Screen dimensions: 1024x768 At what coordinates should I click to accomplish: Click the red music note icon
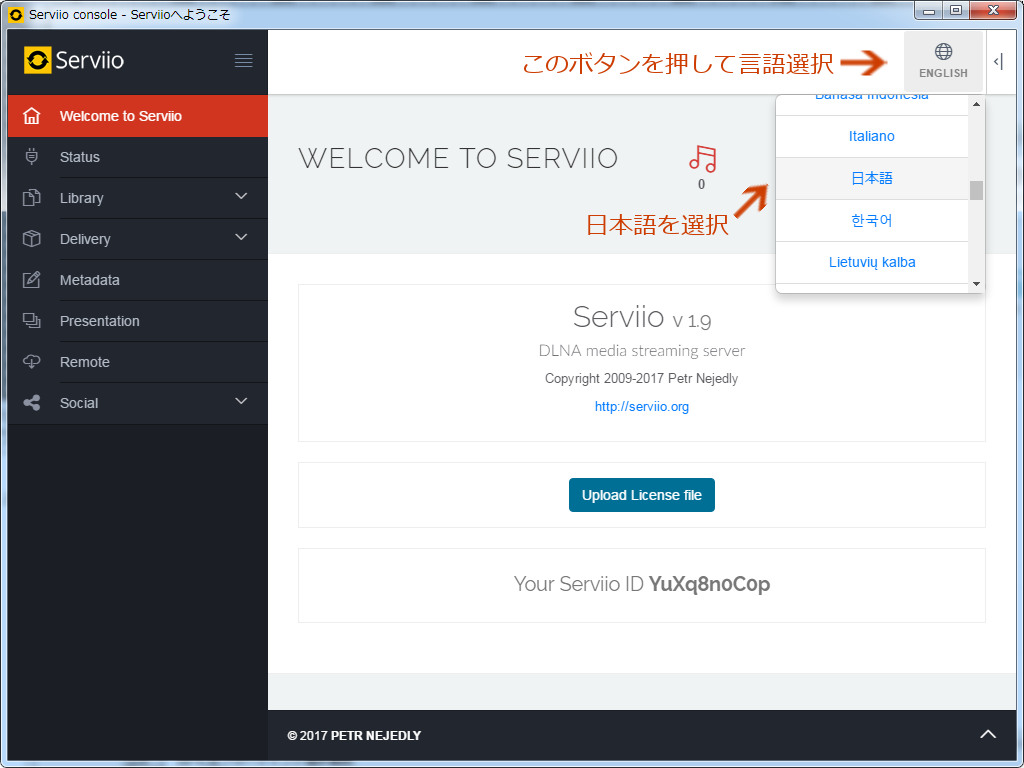[x=703, y=159]
